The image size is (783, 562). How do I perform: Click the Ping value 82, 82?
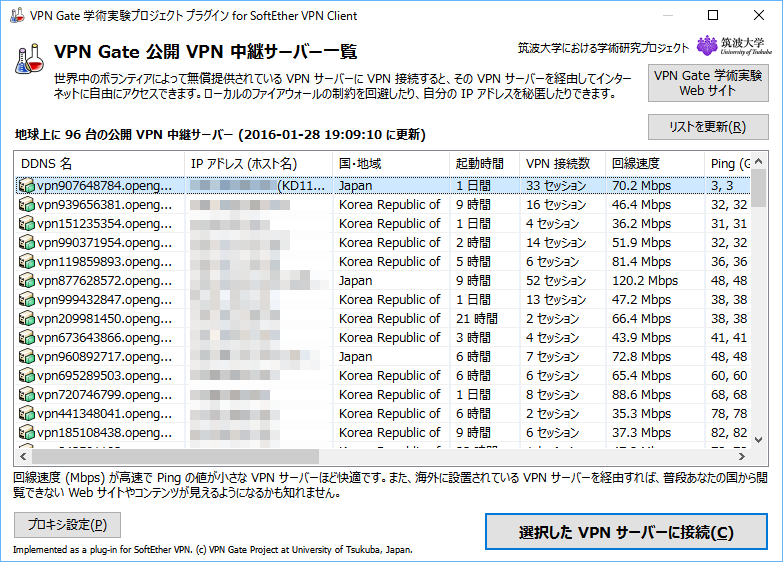(x=729, y=433)
